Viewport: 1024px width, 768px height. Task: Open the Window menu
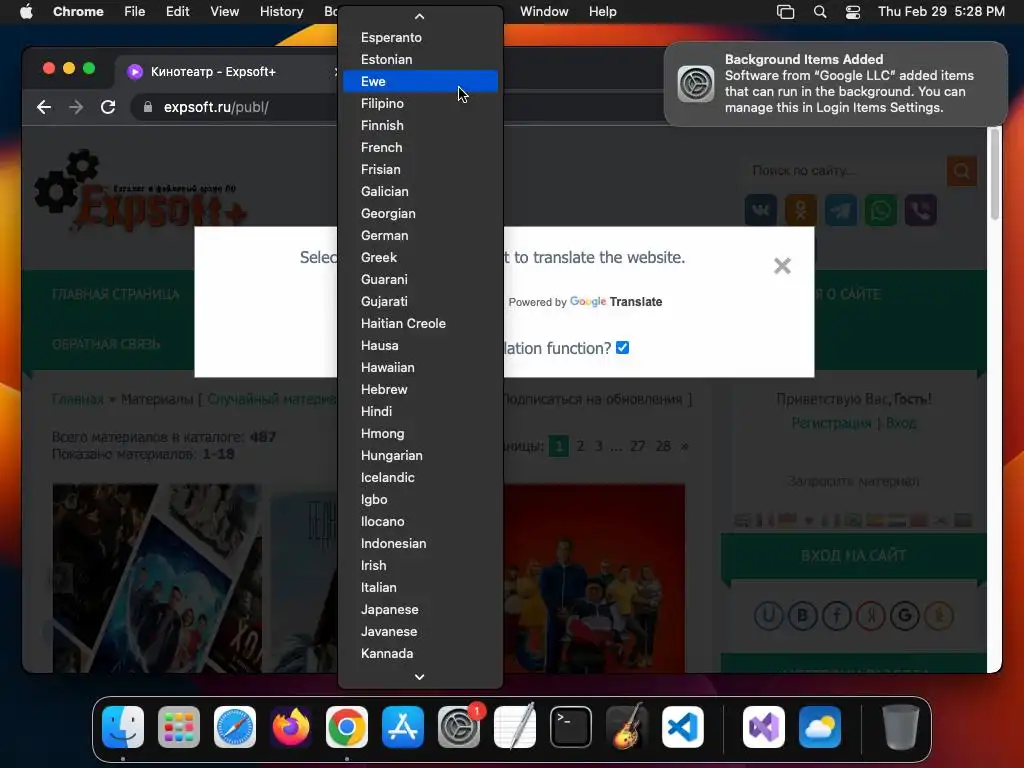click(x=544, y=12)
